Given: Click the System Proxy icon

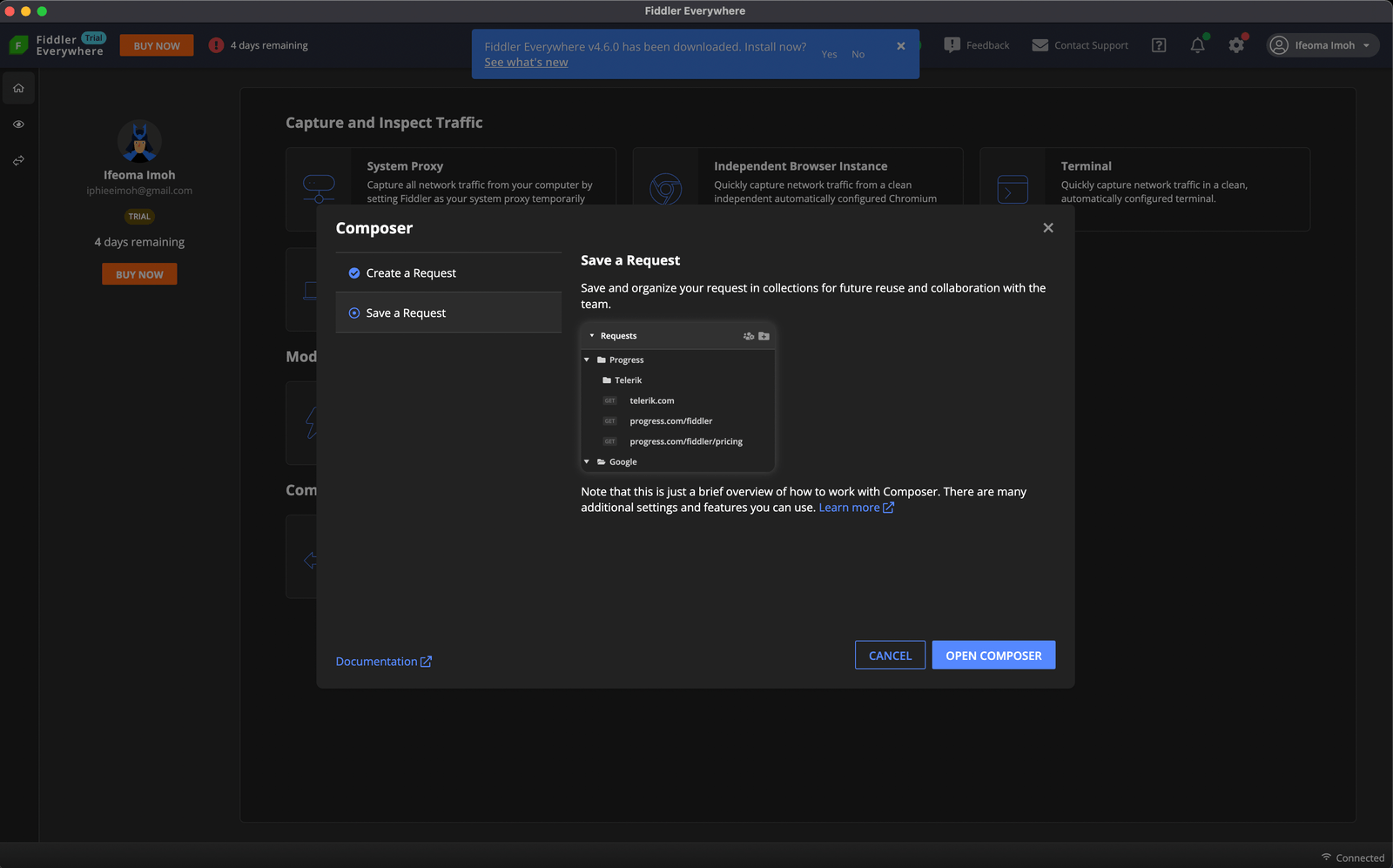Looking at the screenshot, I should 319,188.
